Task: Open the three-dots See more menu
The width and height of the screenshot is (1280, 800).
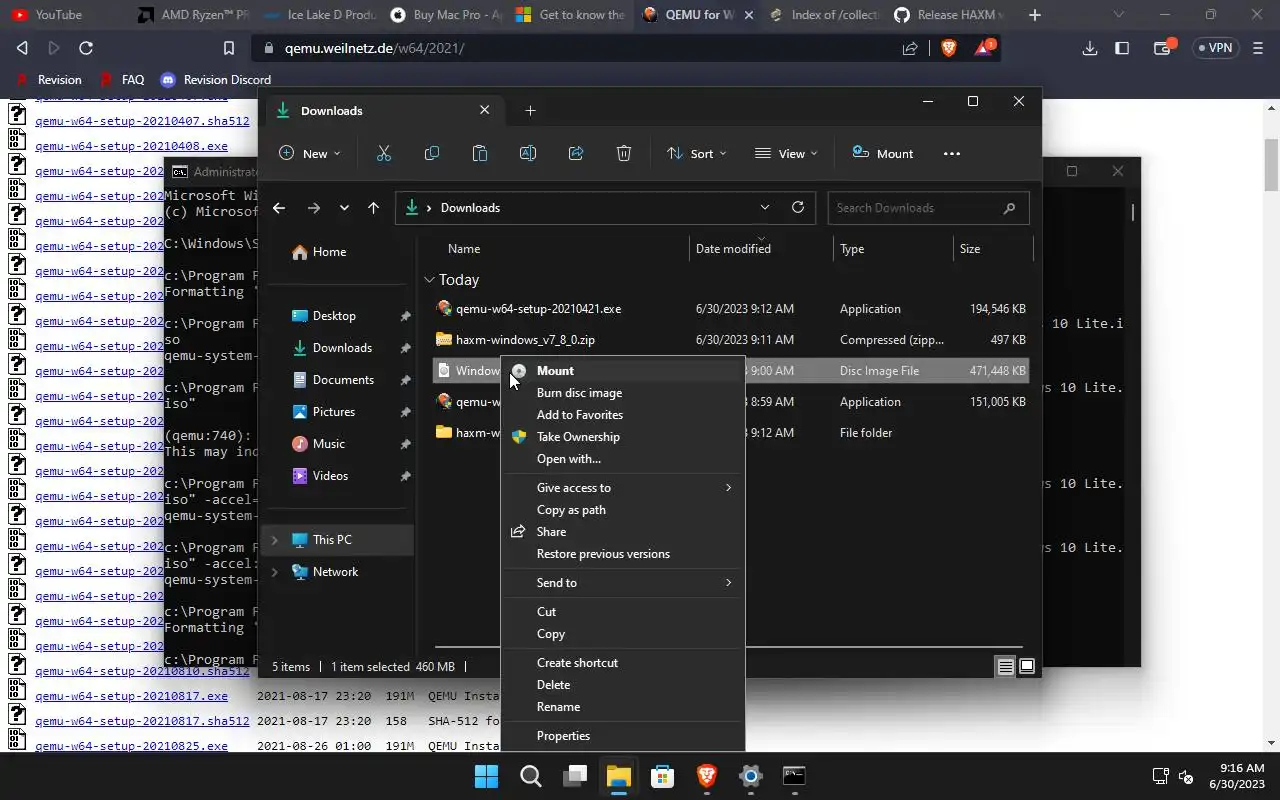Action: pos(952,153)
